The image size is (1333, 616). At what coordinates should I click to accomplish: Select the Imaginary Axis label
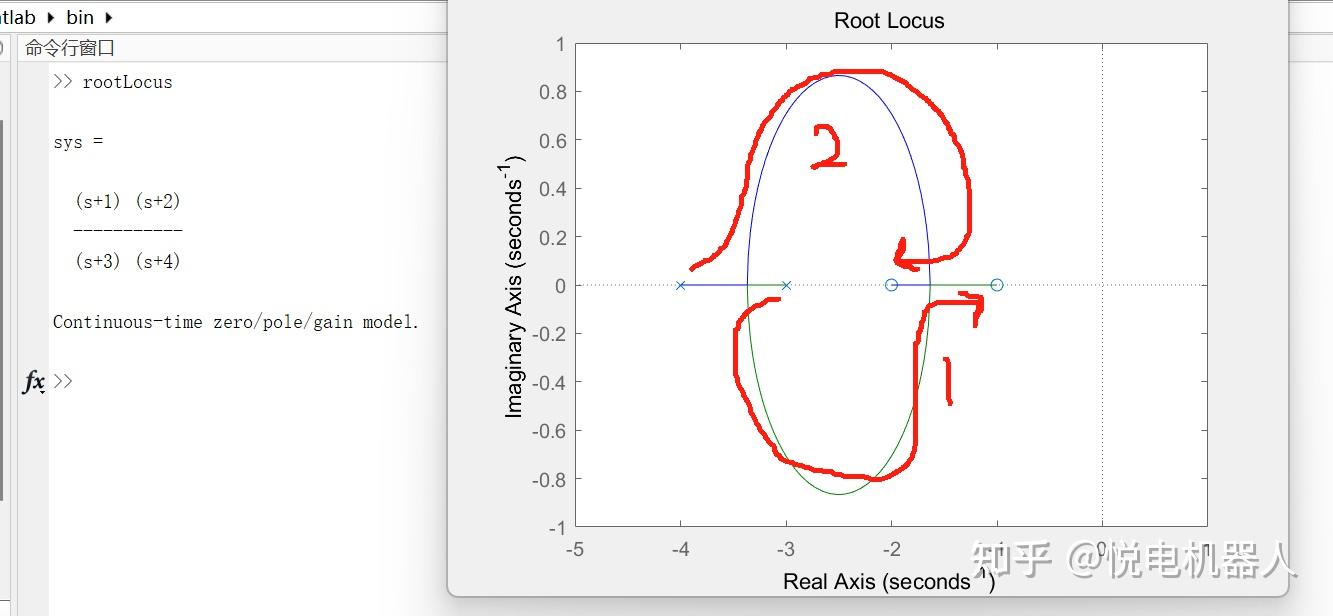coord(514,286)
